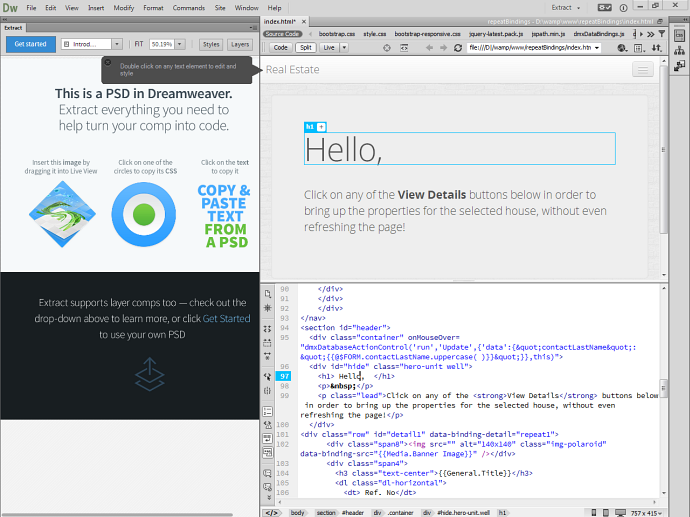Click the Layers button in Extract panel

pyautogui.click(x=240, y=44)
